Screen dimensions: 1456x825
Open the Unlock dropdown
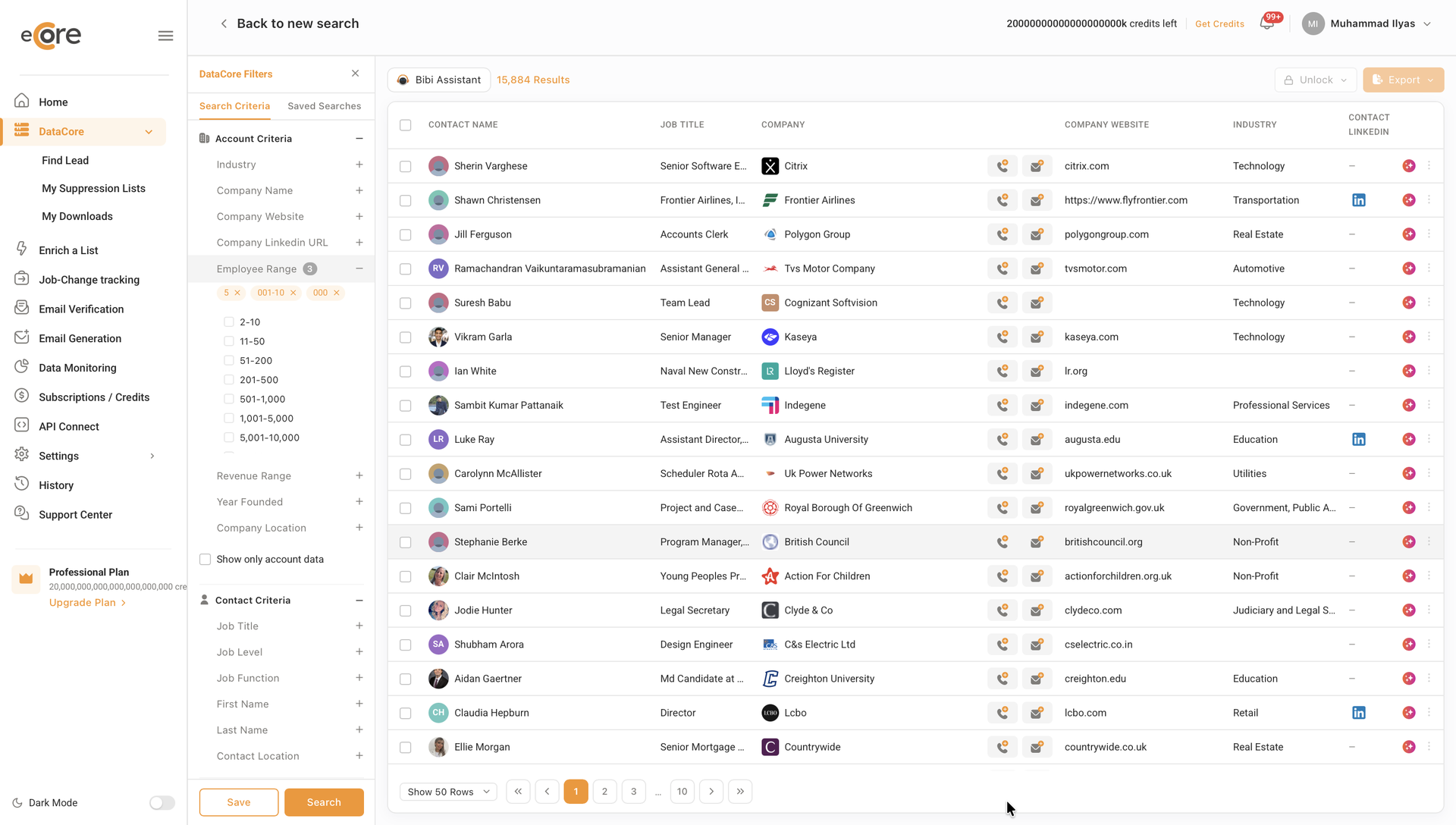tap(1316, 80)
